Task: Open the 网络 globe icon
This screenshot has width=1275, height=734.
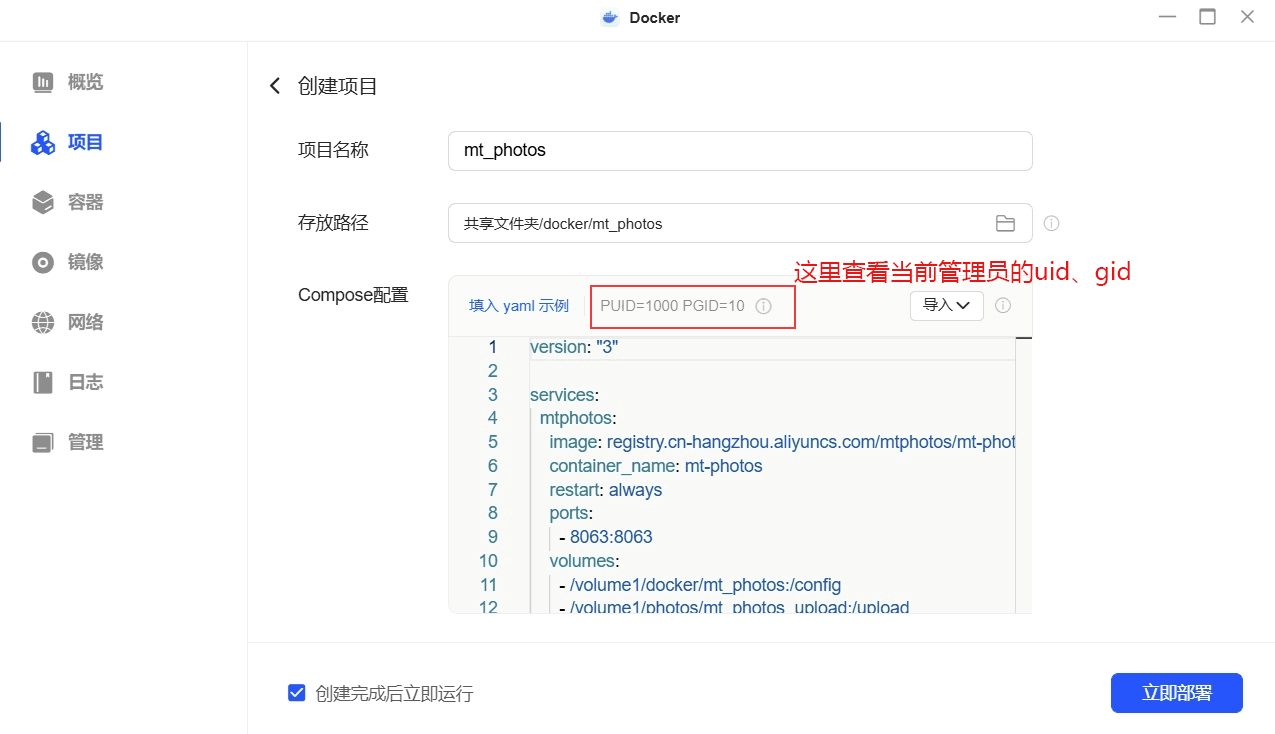Action: click(x=43, y=322)
